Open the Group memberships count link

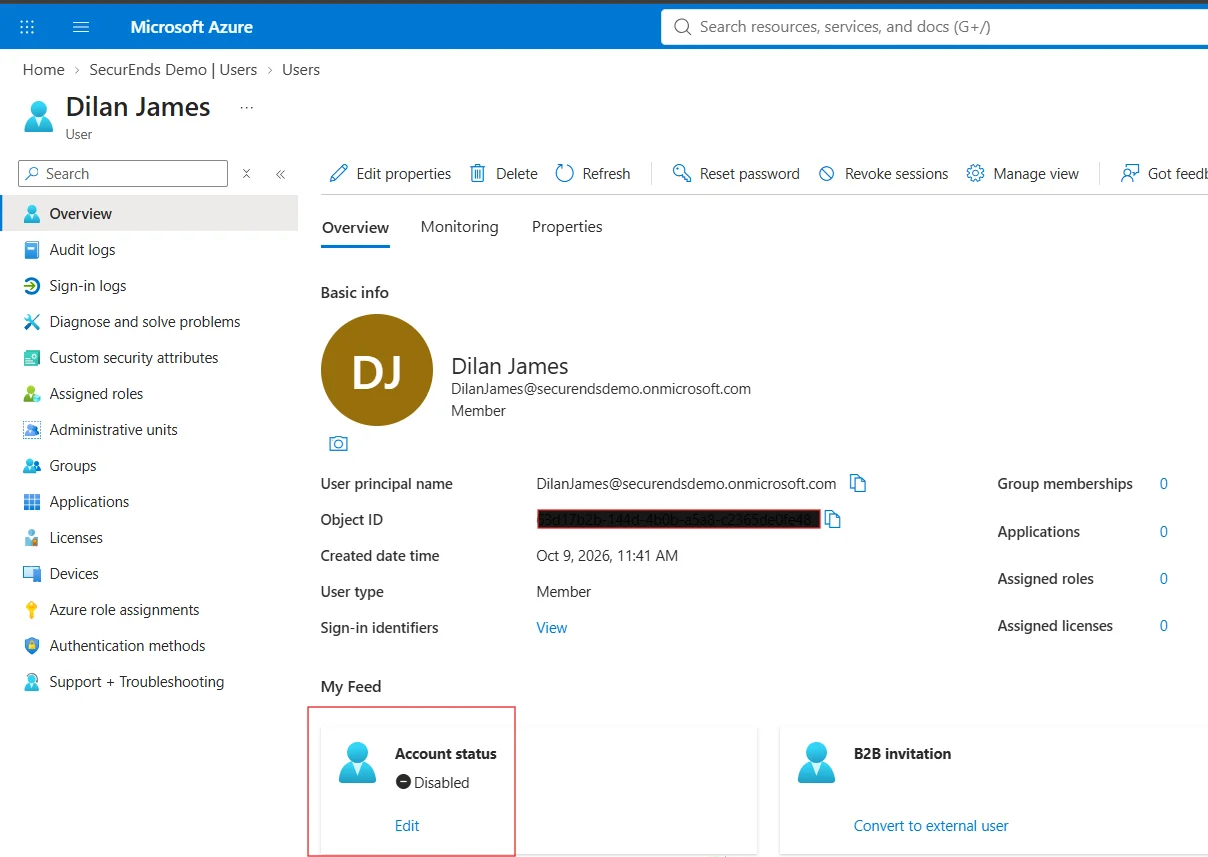tap(1164, 484)
